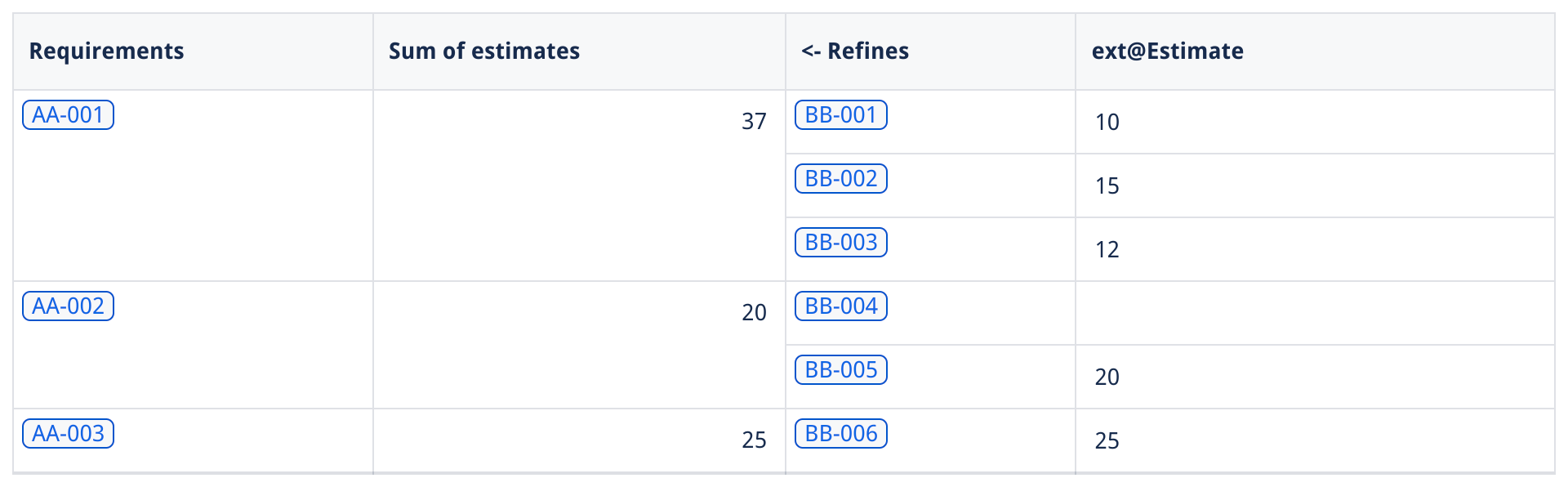The width and height of the screenshot is (1568, 487).
Task: Click the BB-001 refines link
Action: coord(840,115)
